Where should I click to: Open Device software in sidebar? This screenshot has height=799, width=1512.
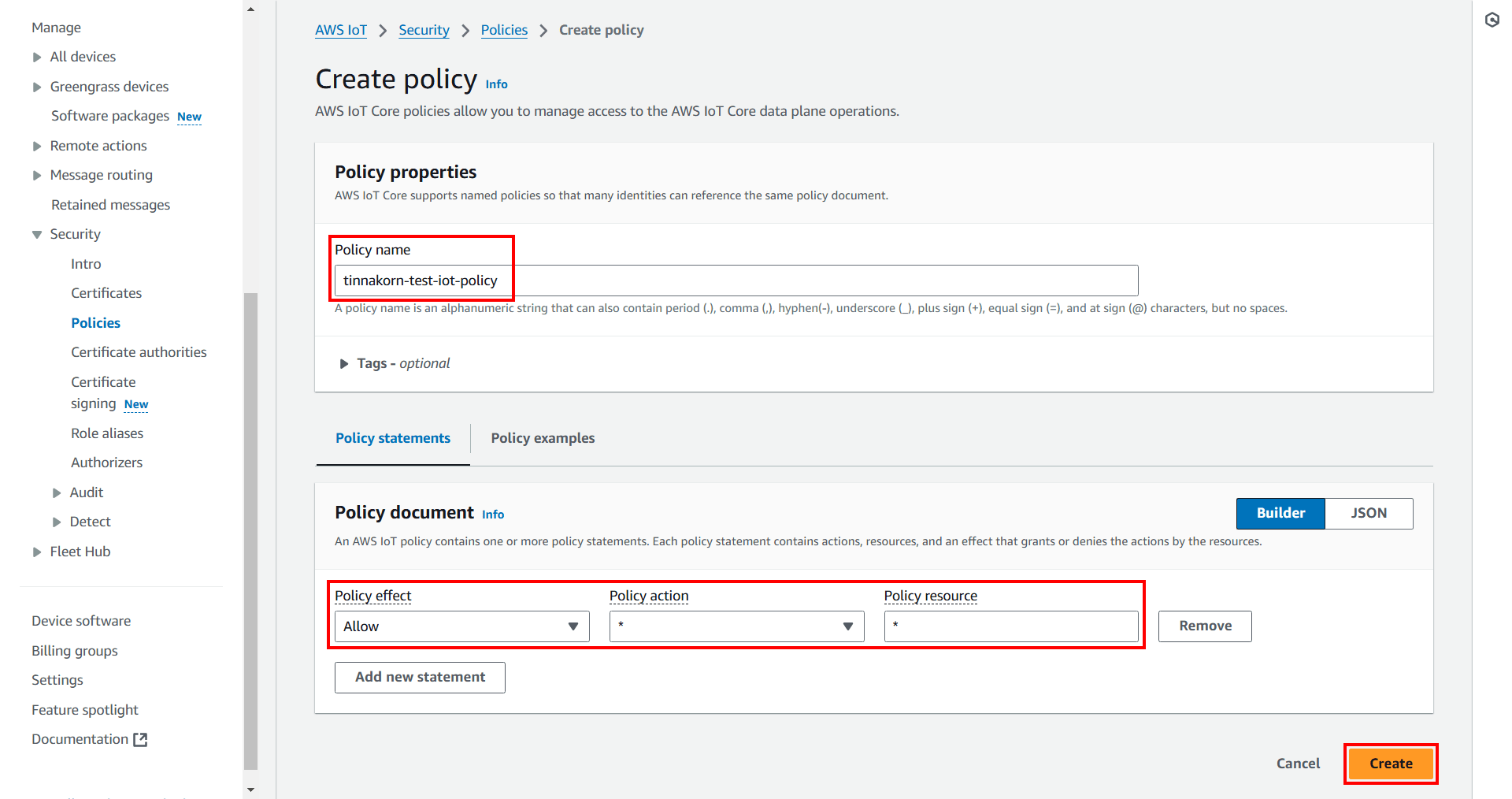pos(81,621)
